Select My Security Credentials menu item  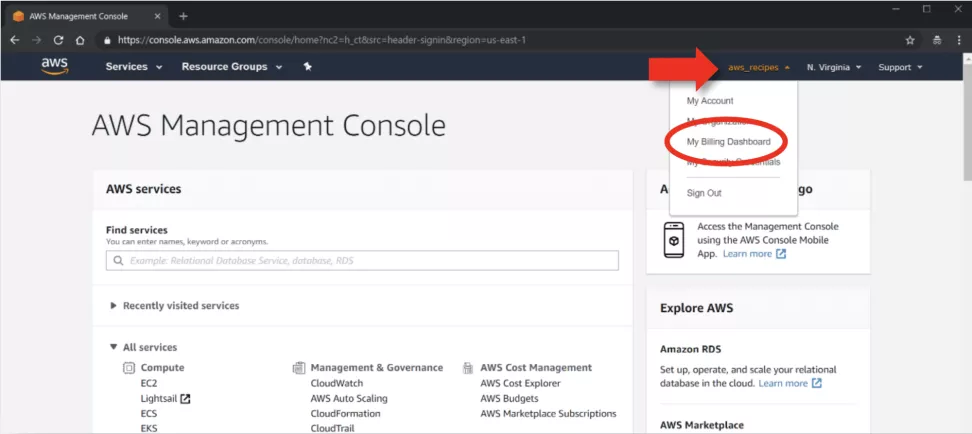[733, 162]
